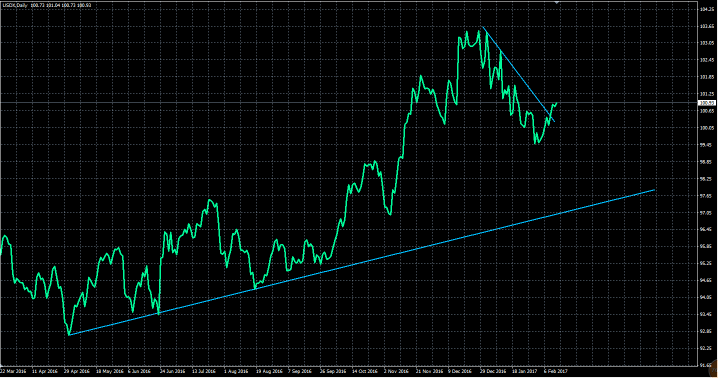
Task: Click the 22 Mar 2016 date label
Action: pos(13,371)
